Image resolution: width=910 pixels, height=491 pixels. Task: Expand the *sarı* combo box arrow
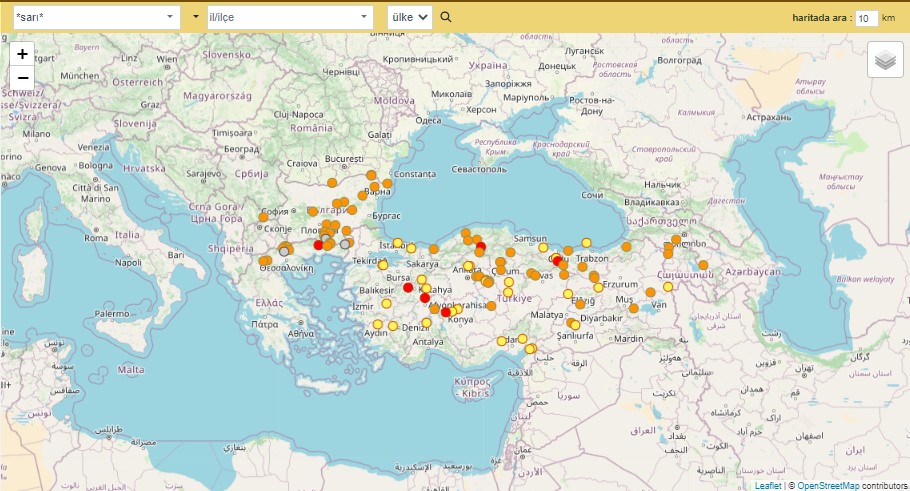pos(169,17)
